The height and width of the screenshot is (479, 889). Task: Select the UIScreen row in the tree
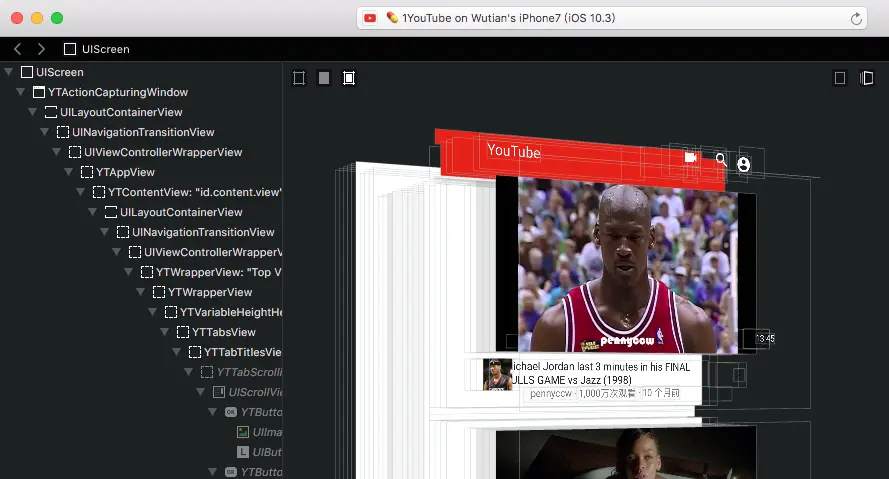click(141, 73)
